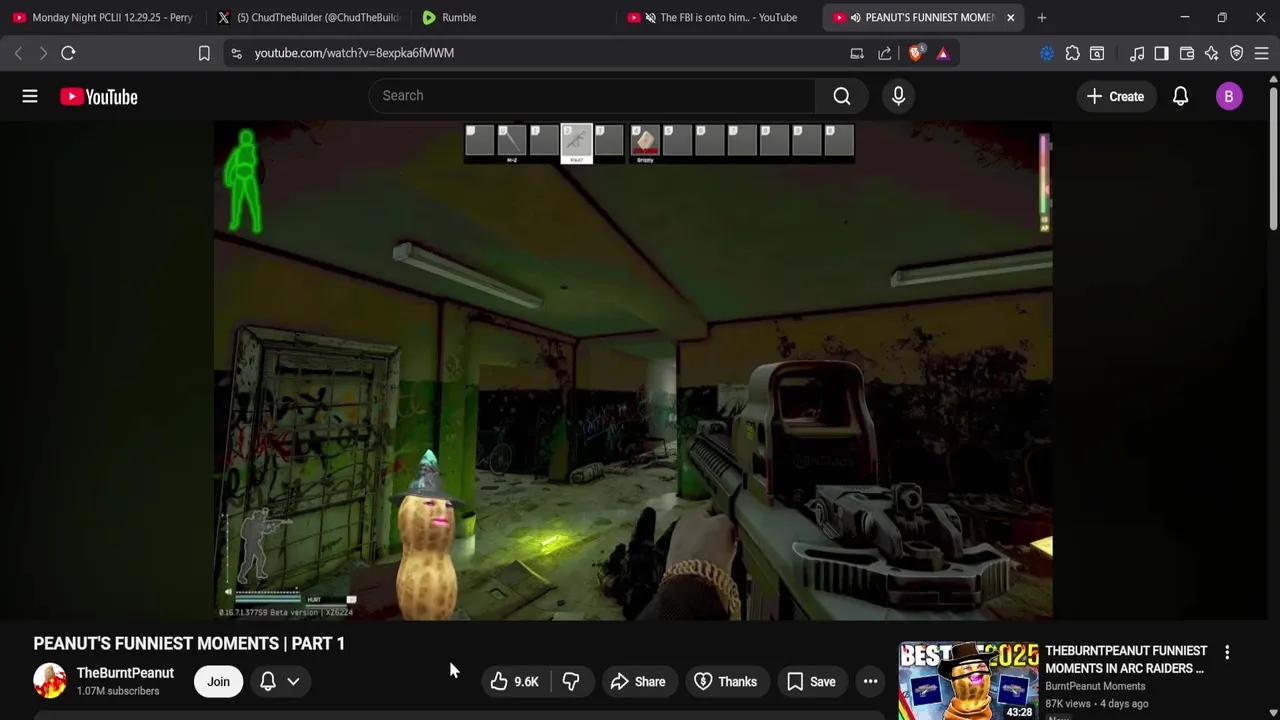Image resolution: width=1280 pixels, height=720 pixels.
Task: Open the tab search toolbar icon
Action: click(x=1097, y=53)
